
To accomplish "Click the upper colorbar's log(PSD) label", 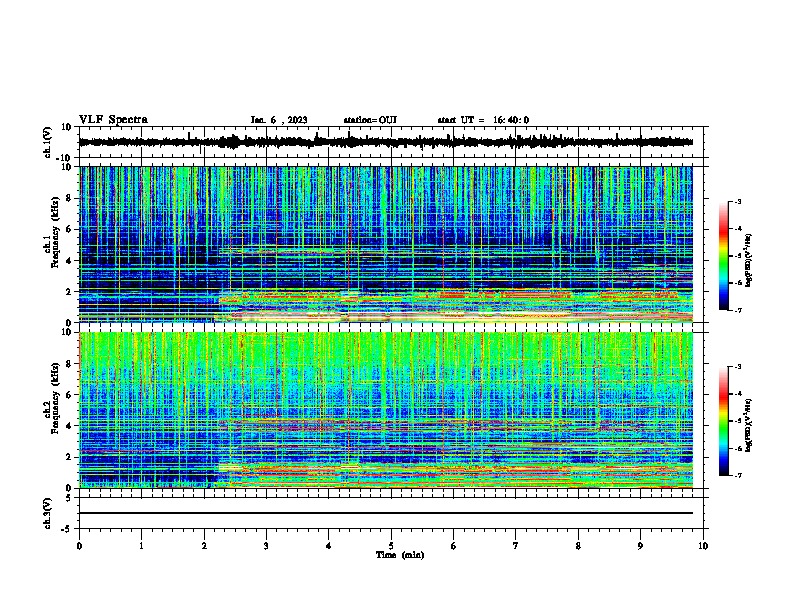I will (x=749, y=260).
